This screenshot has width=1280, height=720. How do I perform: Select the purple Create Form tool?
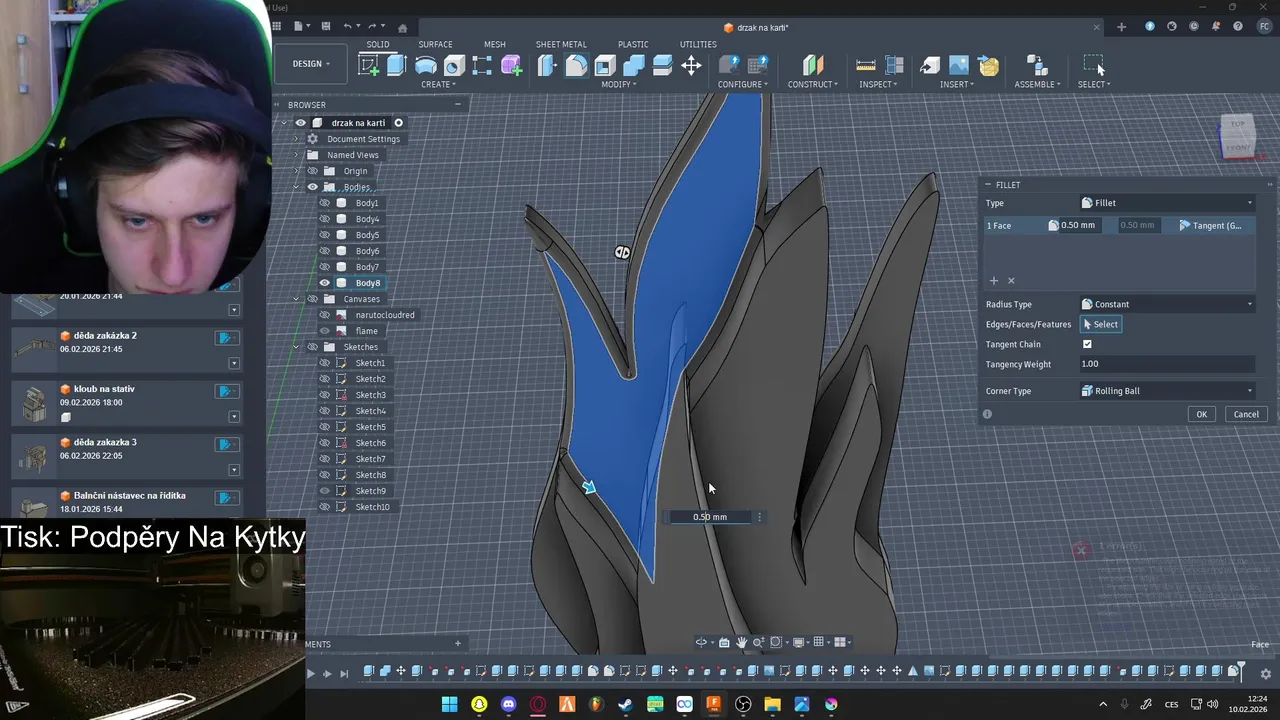pos(511,66)
